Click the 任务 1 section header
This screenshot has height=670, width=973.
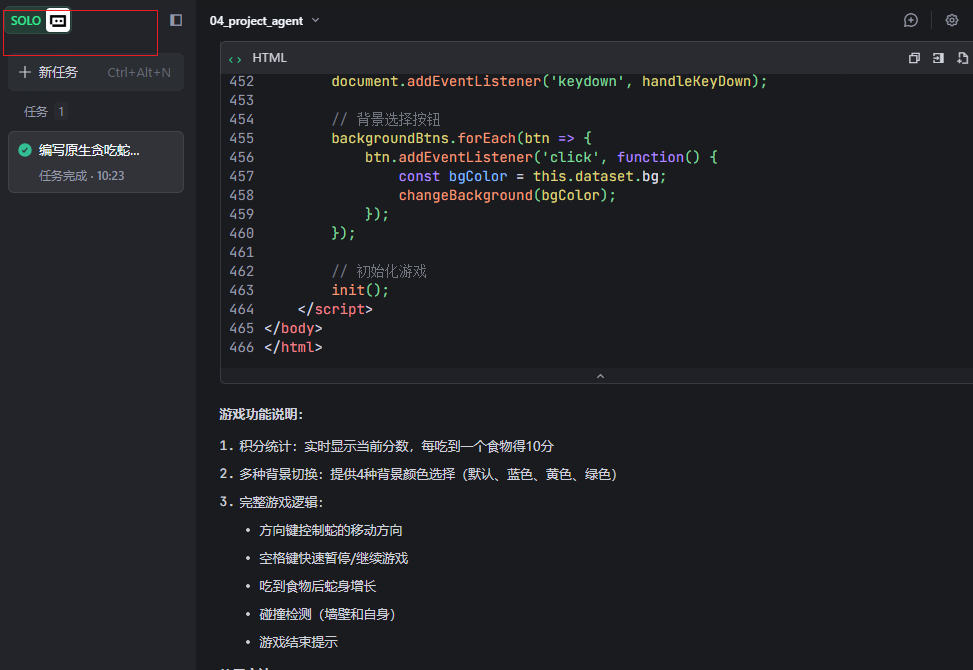(44, 112)
